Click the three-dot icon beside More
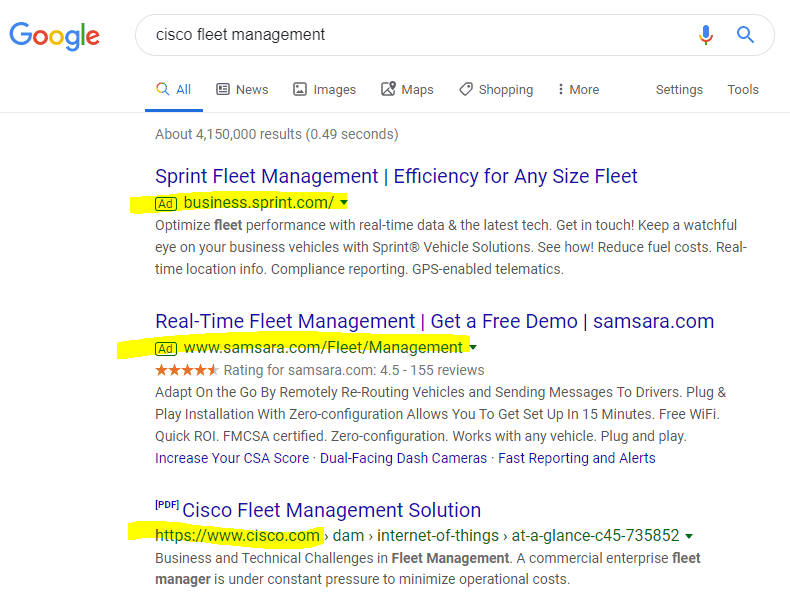Screen dimensions: 790x594 tap(560, 89)
